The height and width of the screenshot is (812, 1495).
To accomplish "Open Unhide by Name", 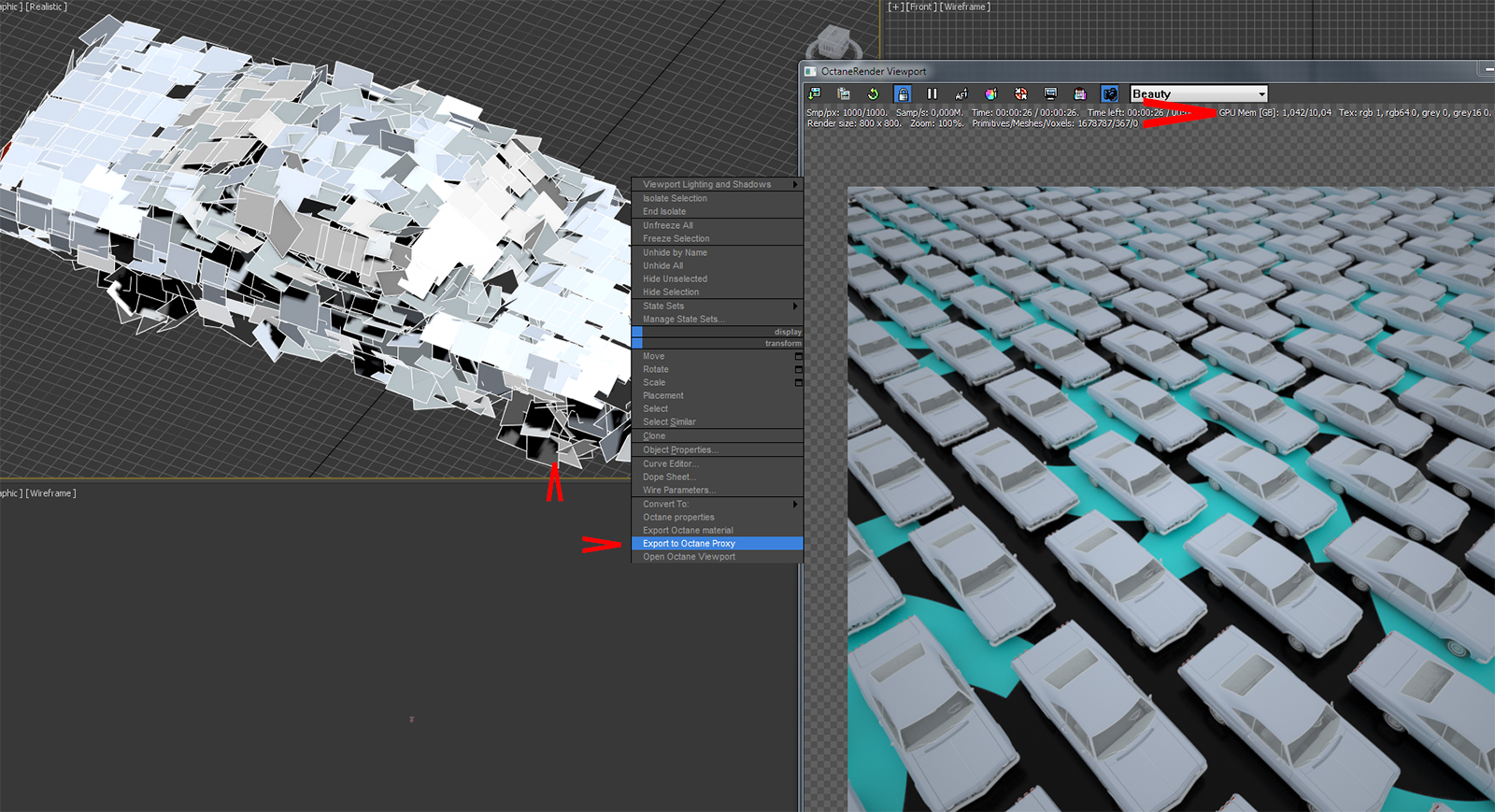I will 718,252.
